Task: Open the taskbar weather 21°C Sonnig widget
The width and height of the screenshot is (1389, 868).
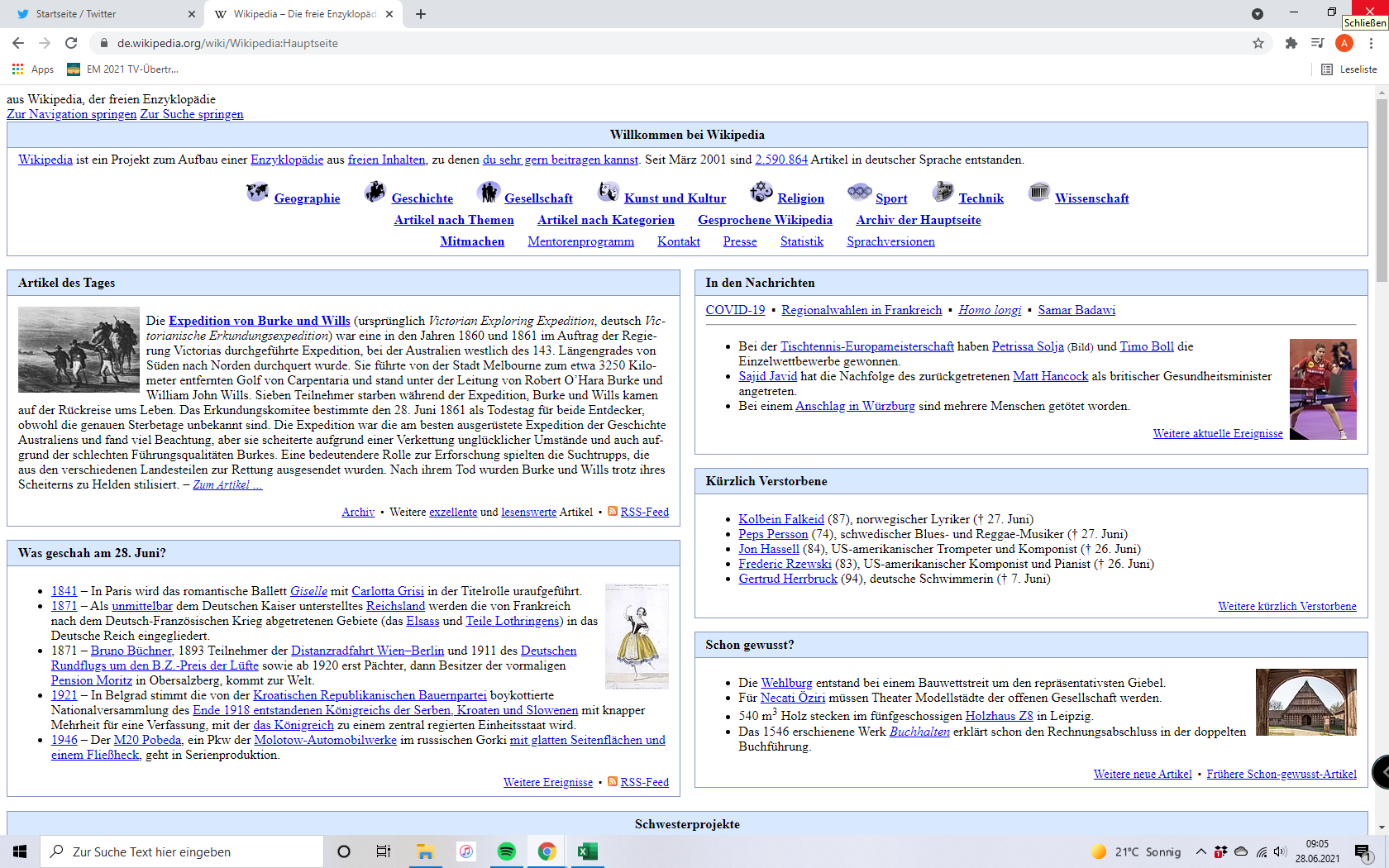Action: pyautogui.click(x=1136, y=851)
